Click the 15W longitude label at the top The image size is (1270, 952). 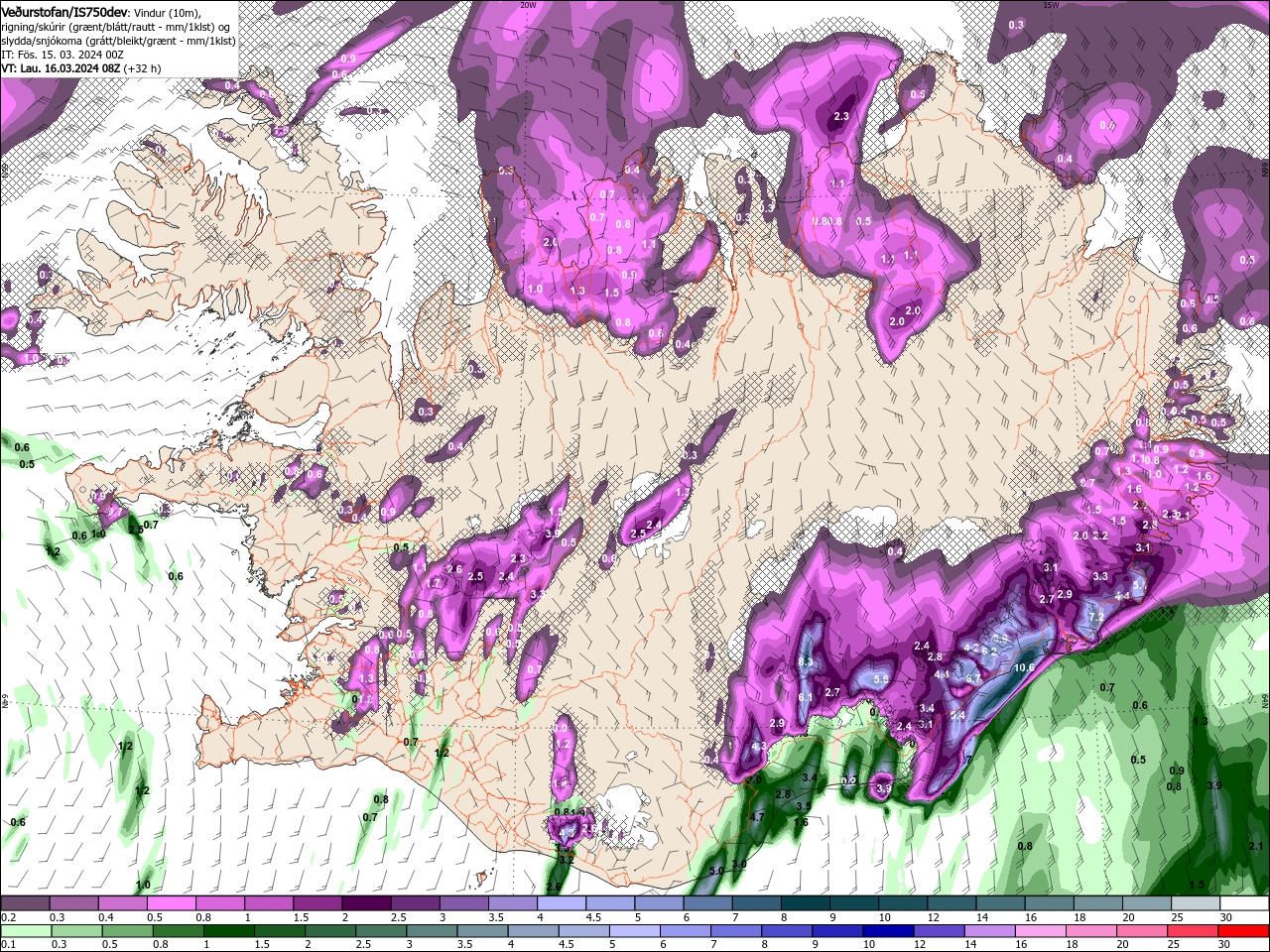click(1051, 4)
